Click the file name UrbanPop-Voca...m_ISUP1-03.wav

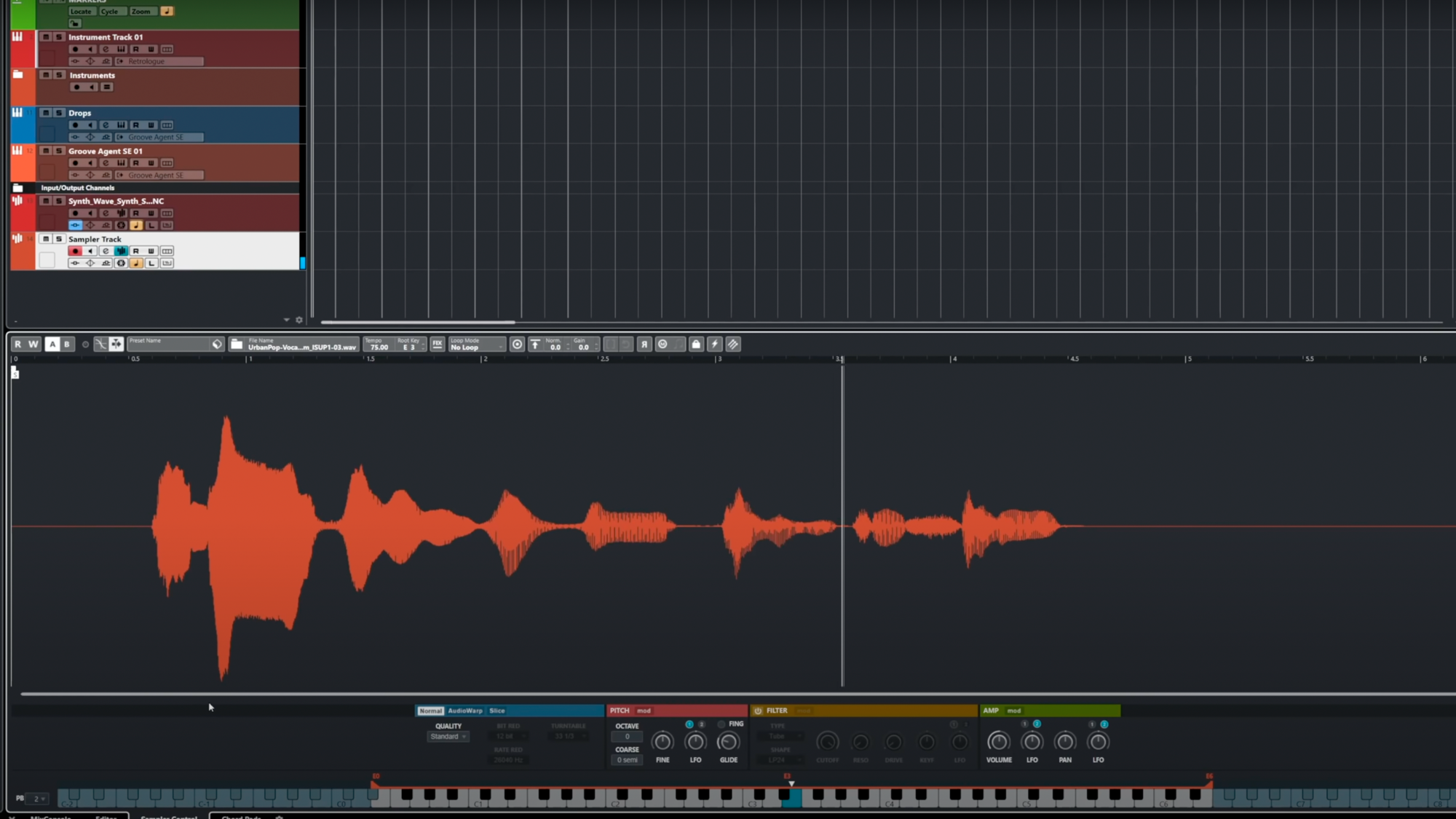coord(302,347)
